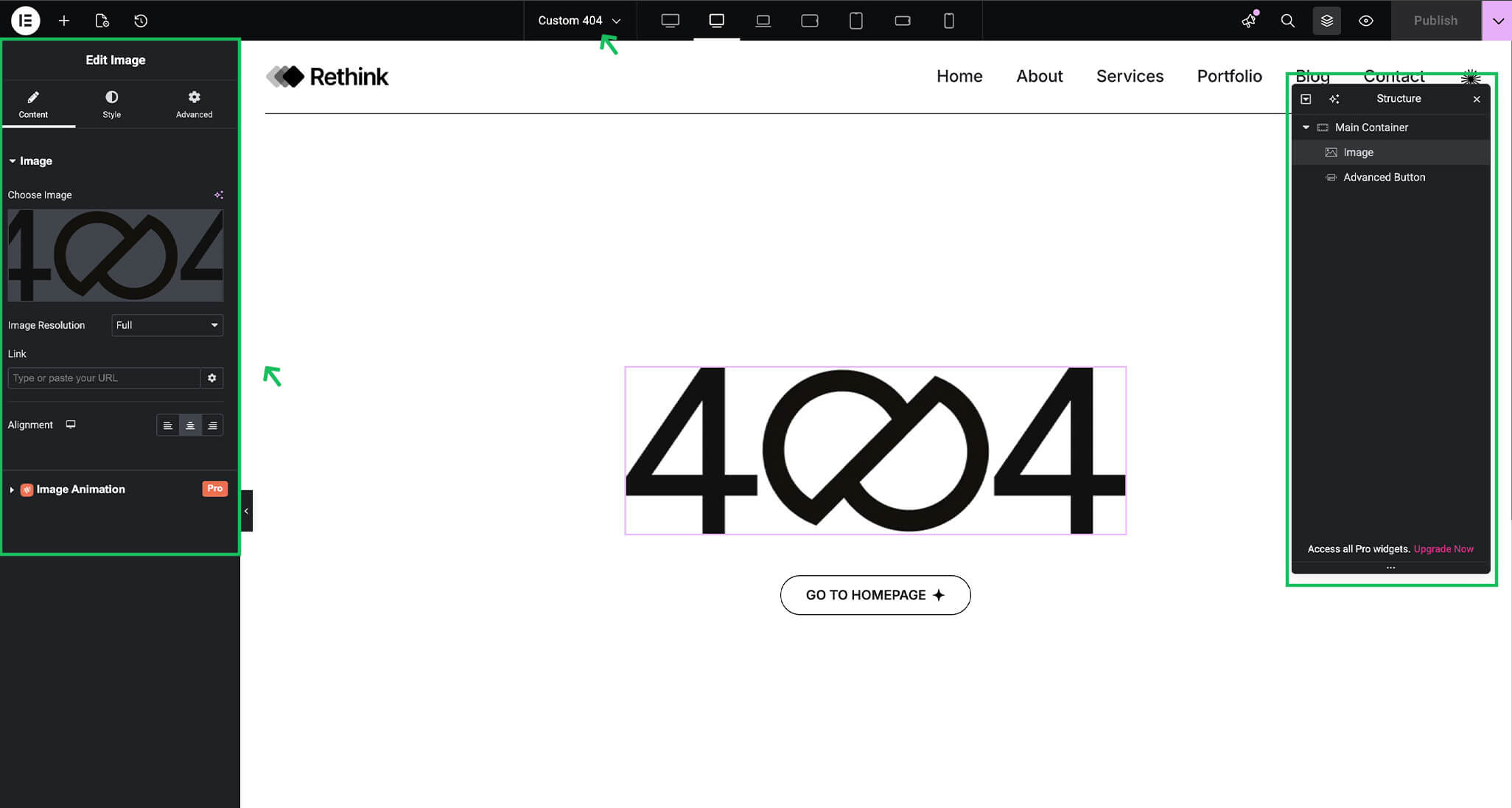Select Advanced Button in Structure tree
The image size is (1512, 808).
coord(1383,178)
